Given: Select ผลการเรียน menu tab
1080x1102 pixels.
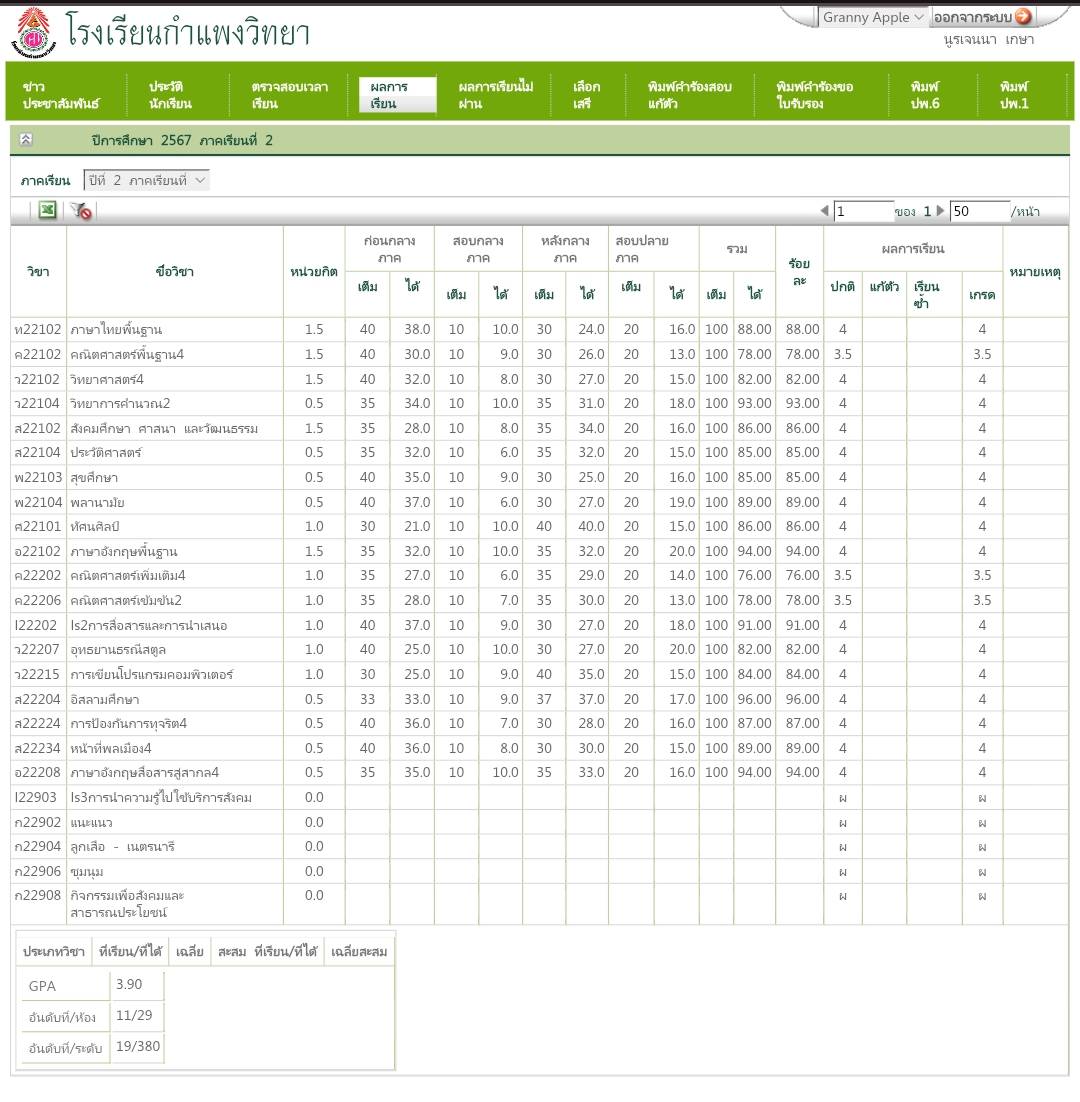Looking at the screenshot, I should coord(398,95).
